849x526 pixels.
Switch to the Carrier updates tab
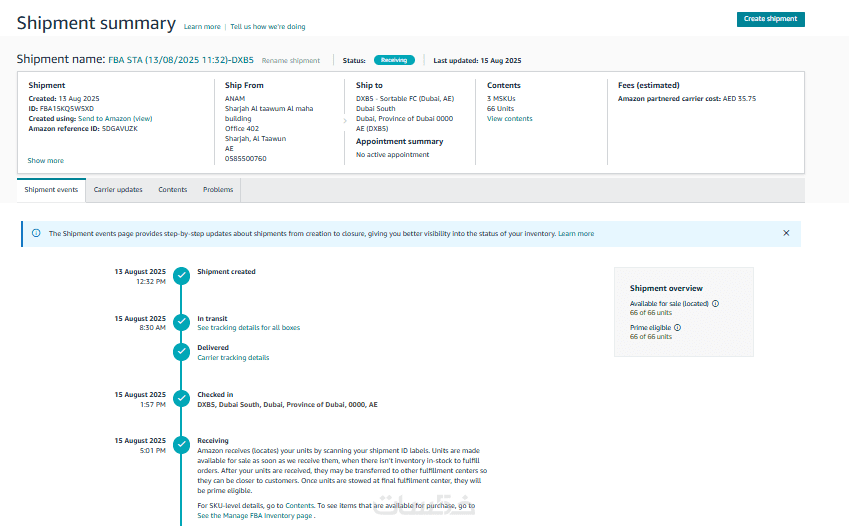click(x=118, y=190)
